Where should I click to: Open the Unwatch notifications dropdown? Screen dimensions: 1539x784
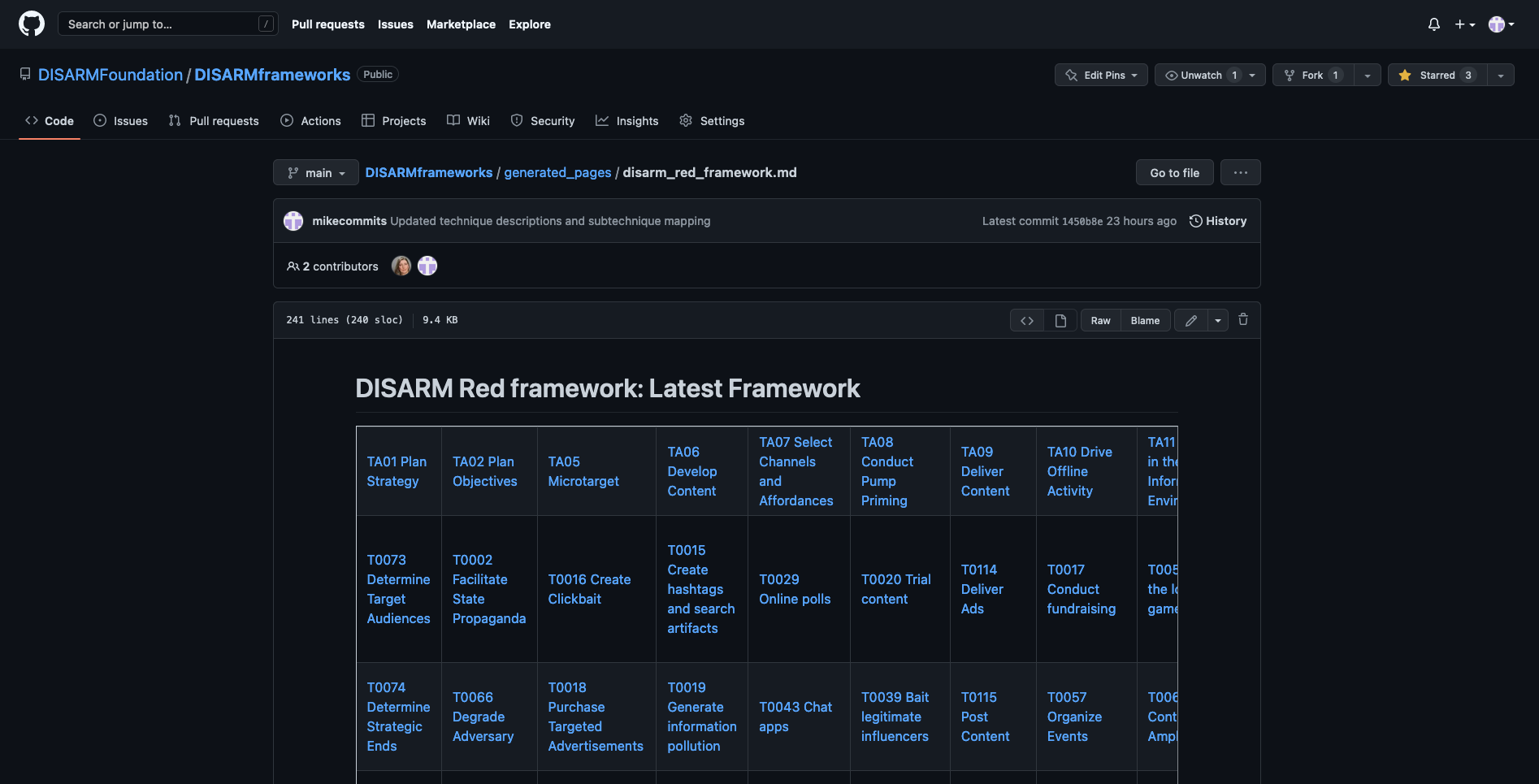(x=1210, y=75)
